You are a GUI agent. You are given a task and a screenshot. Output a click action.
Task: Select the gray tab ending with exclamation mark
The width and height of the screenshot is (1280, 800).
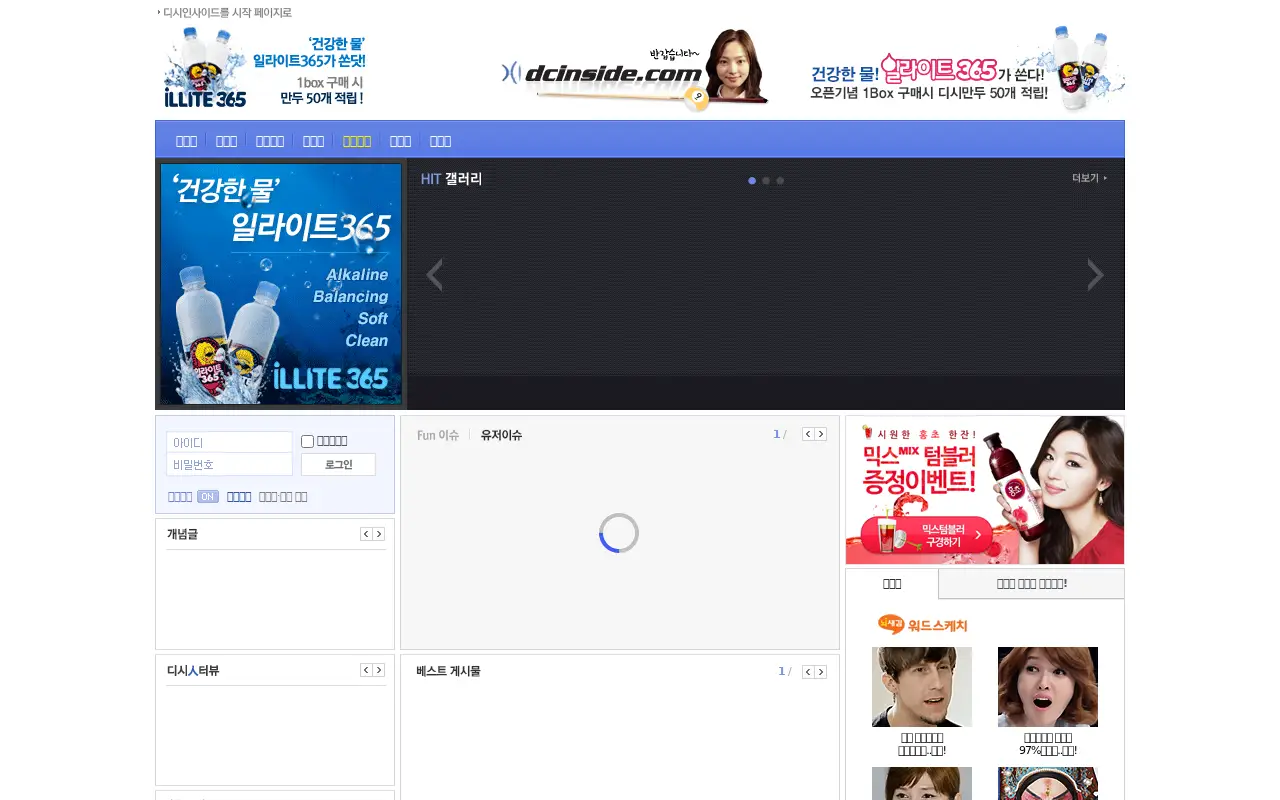tap(1032, 584)
